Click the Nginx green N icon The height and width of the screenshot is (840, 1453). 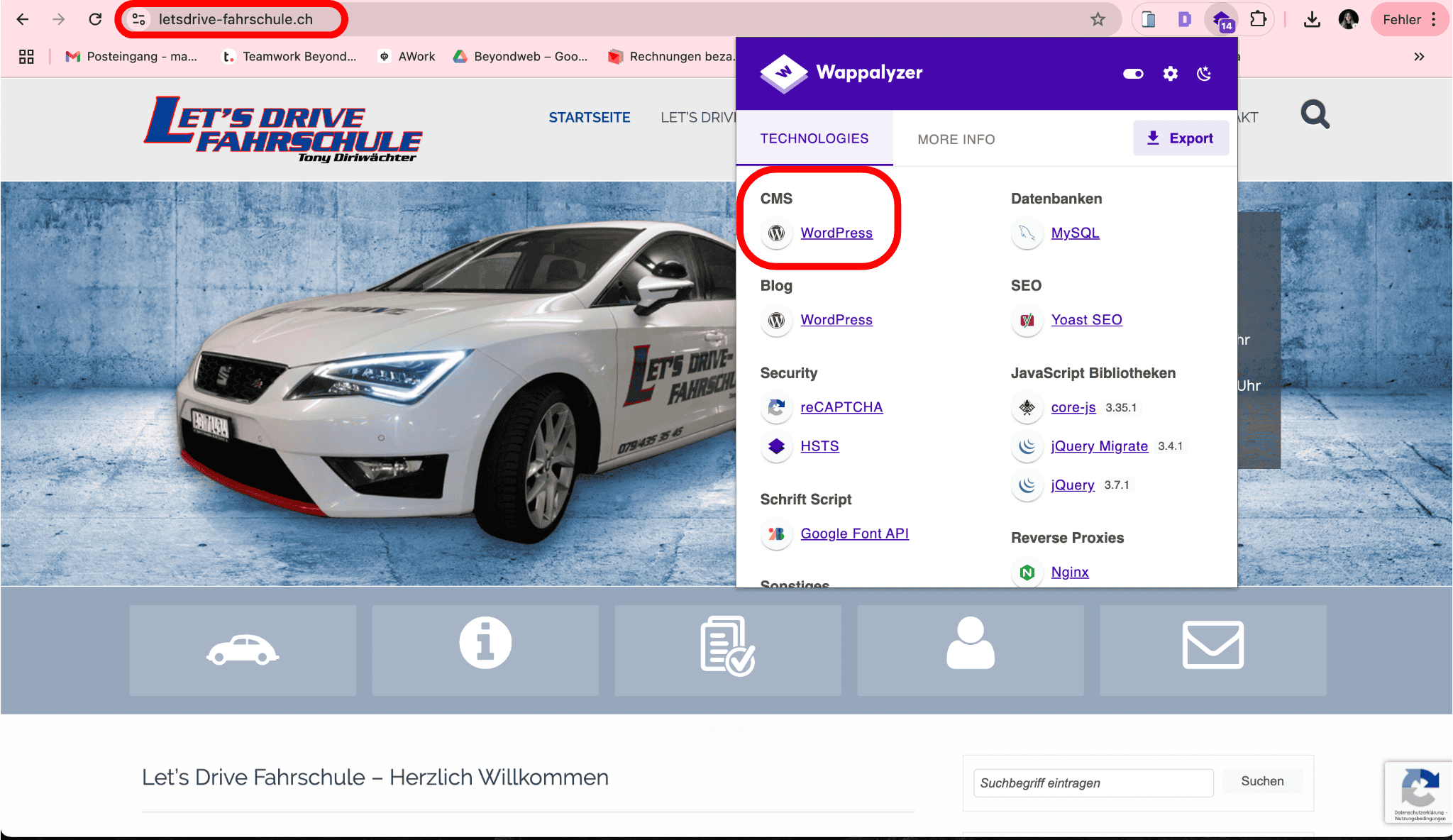[x=1027, y=572]
